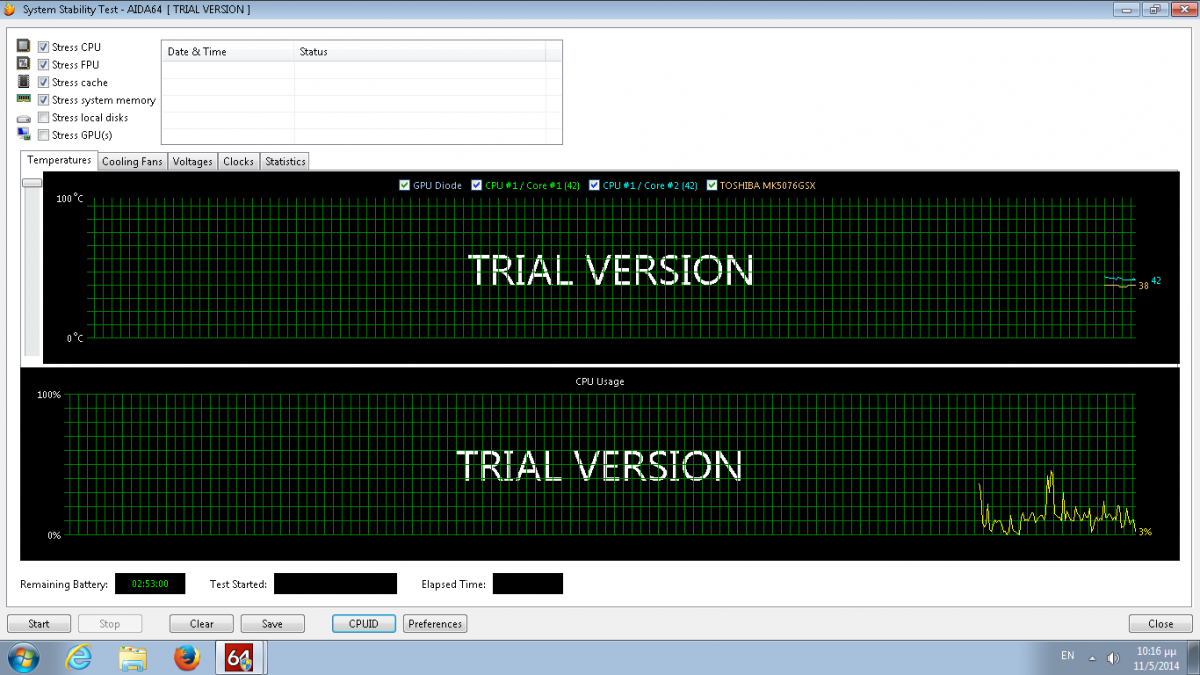Toggle CPU #1 / Core #2 graph checkbox

[x=594, y=185]
